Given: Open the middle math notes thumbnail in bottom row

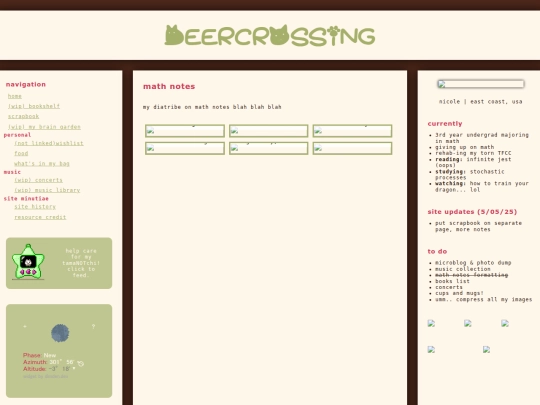Looking at the screenshot, I should [269, 148].
